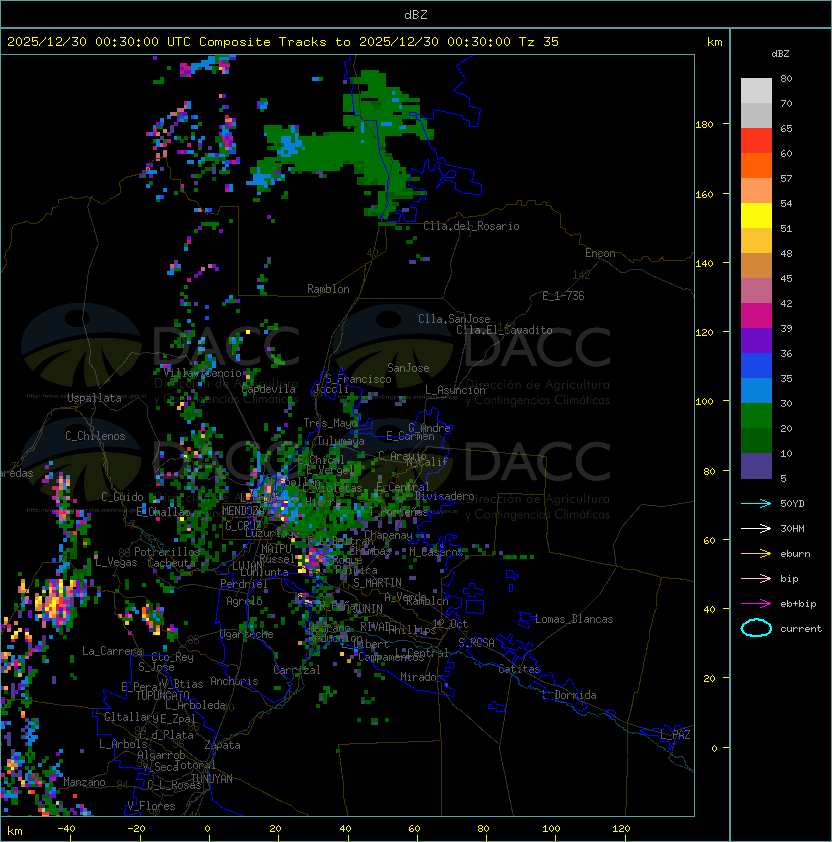The height and width of the screenshot is (842, 832).
Task: Click the 'S_Francisco' map label
Action: click(358, 379)
